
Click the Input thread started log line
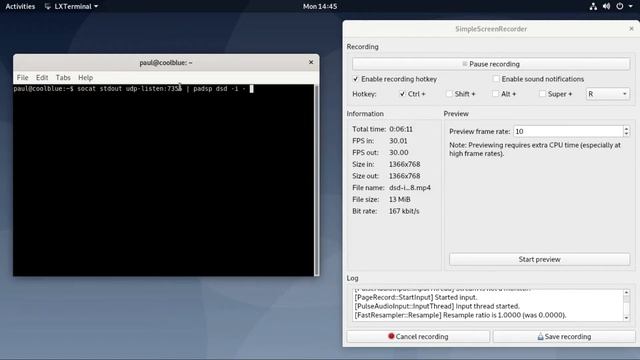pyautogui.click(x=437, y=306)
